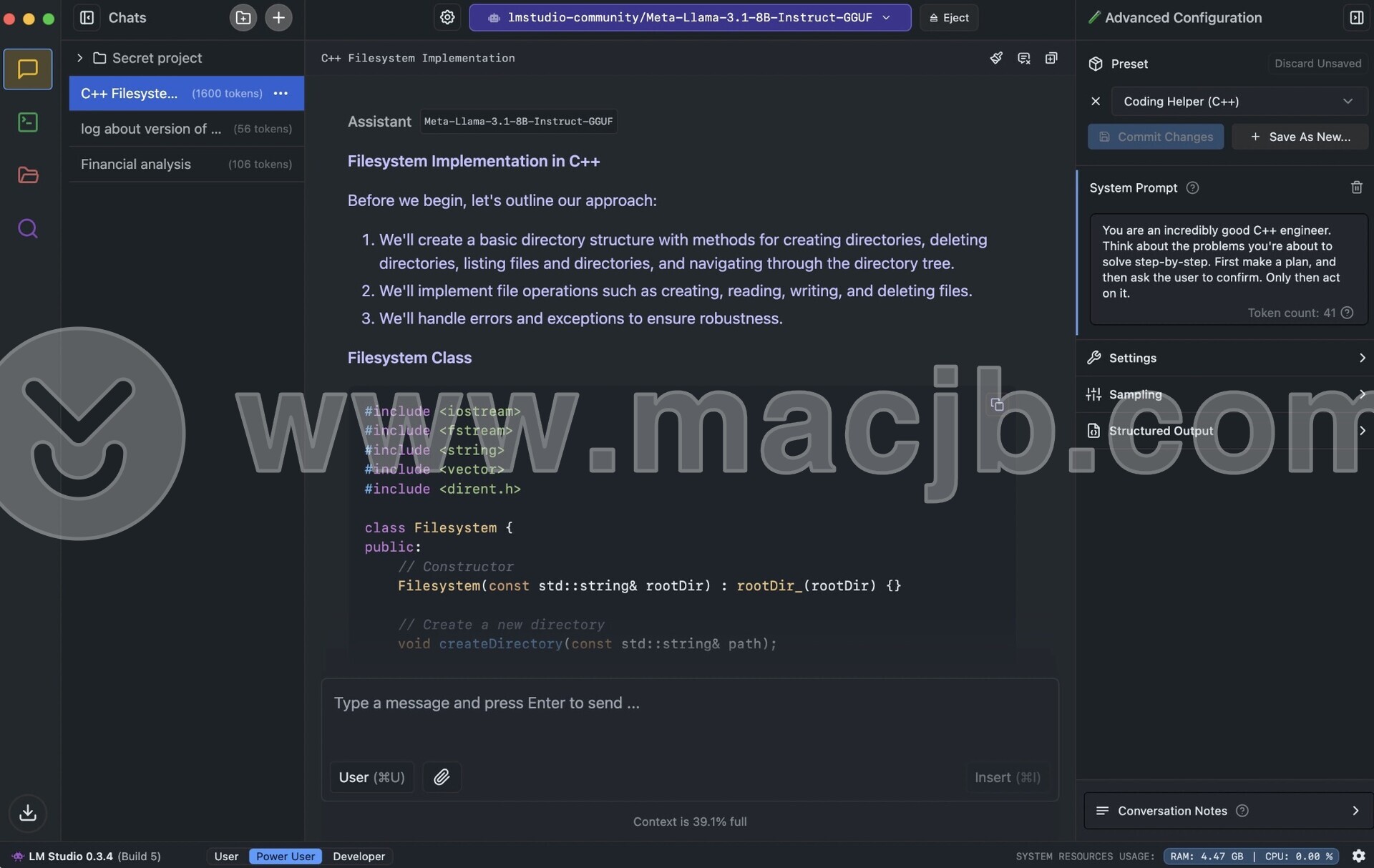Click the Filesystem Class heading
This screenshot has height=868, width=1374.
tap(409, 358)
